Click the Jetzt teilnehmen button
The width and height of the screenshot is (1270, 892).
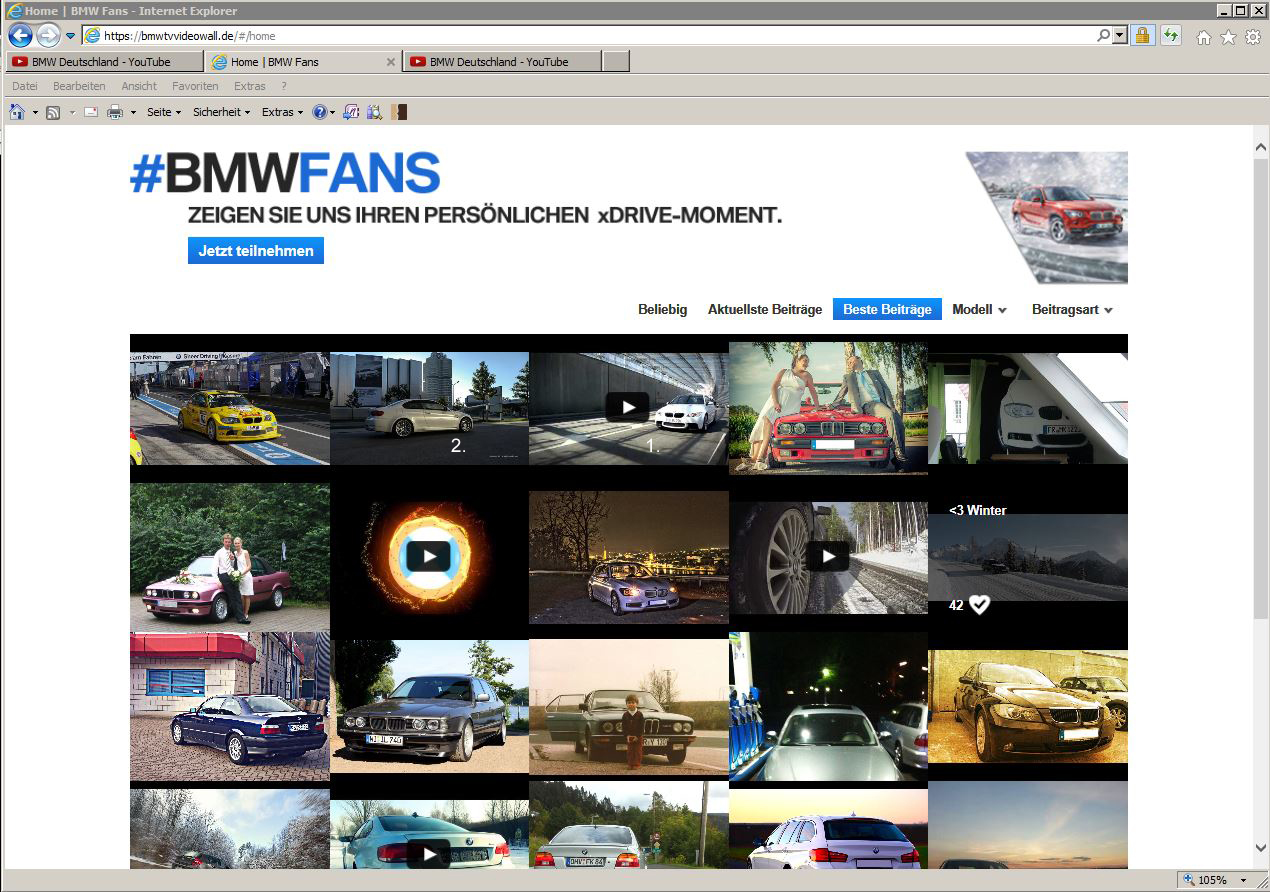[x=256, y=251]
